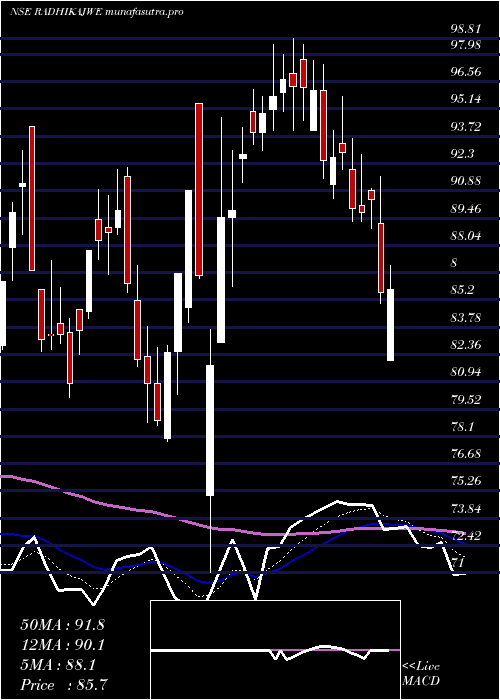This screenshot has height=700, width=500.
Task: Click the 75.26 price axis label
Action: pos(466,482)
